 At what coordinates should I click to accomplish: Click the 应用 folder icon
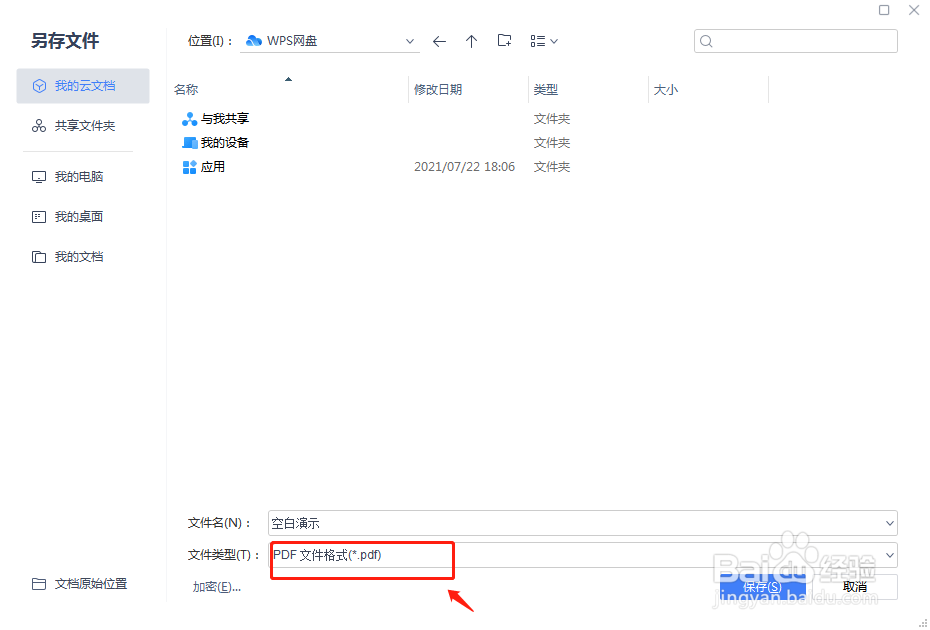click(x=189, y=167)
